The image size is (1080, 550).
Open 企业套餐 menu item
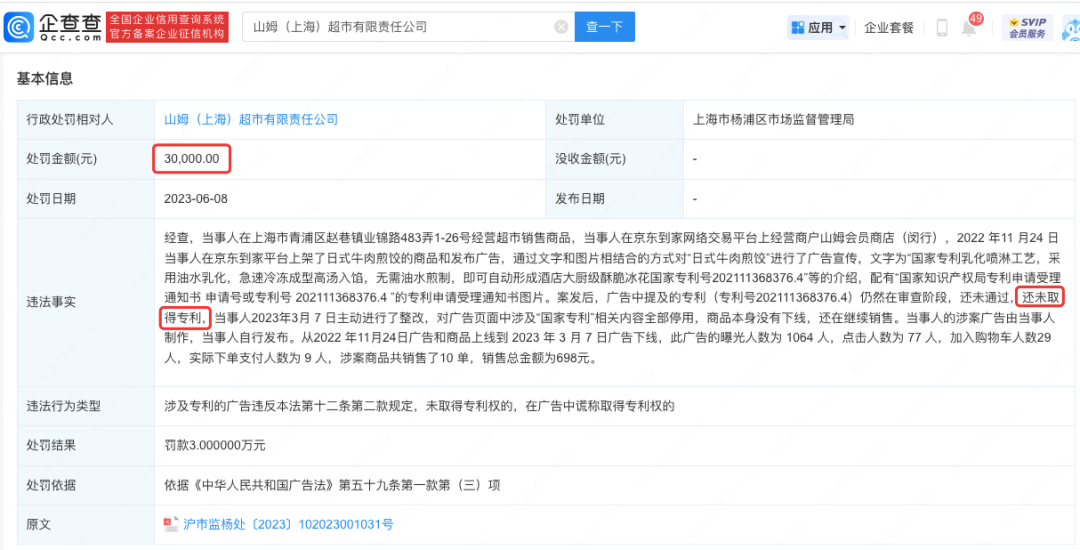point(889,28)
